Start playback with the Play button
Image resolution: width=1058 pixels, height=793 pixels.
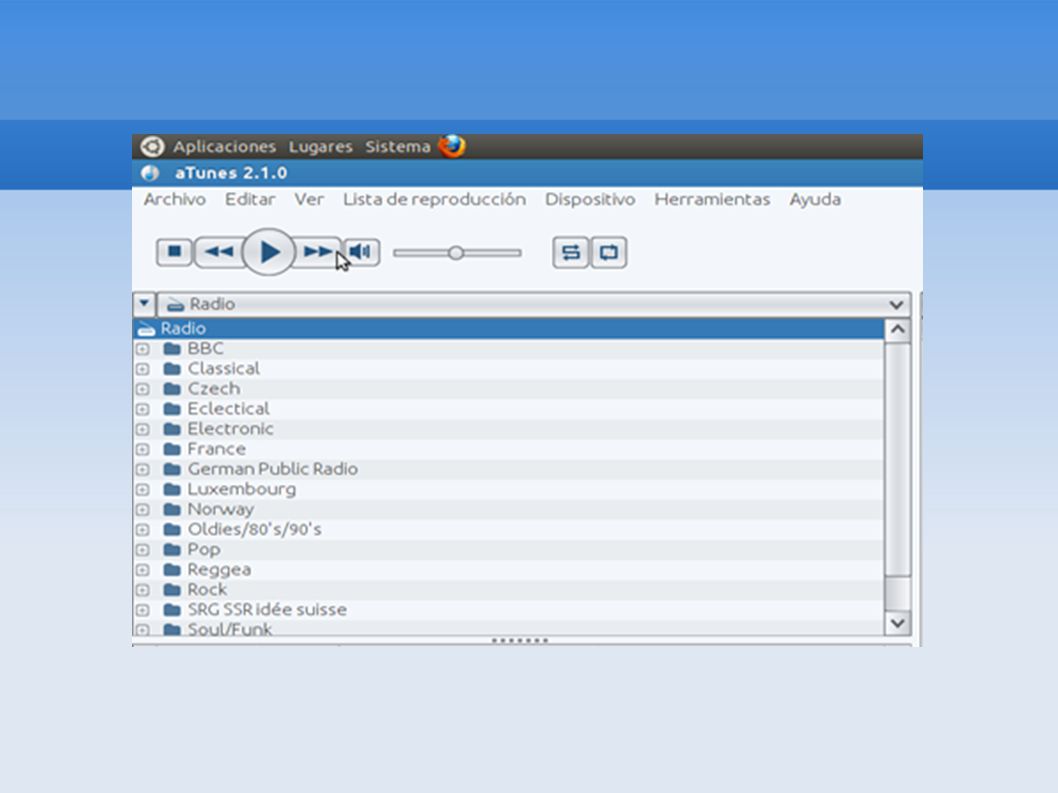[x=269, y=252]
